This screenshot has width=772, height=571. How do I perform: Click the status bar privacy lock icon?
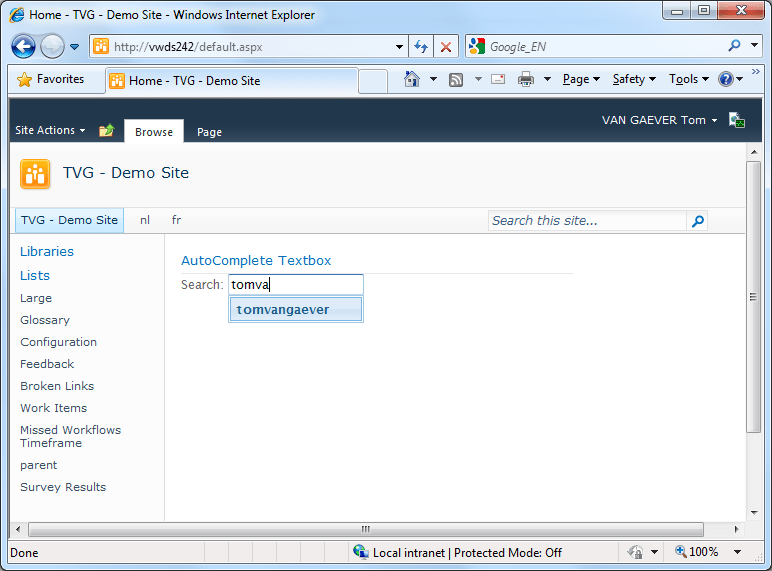click(x=635, y=552)
